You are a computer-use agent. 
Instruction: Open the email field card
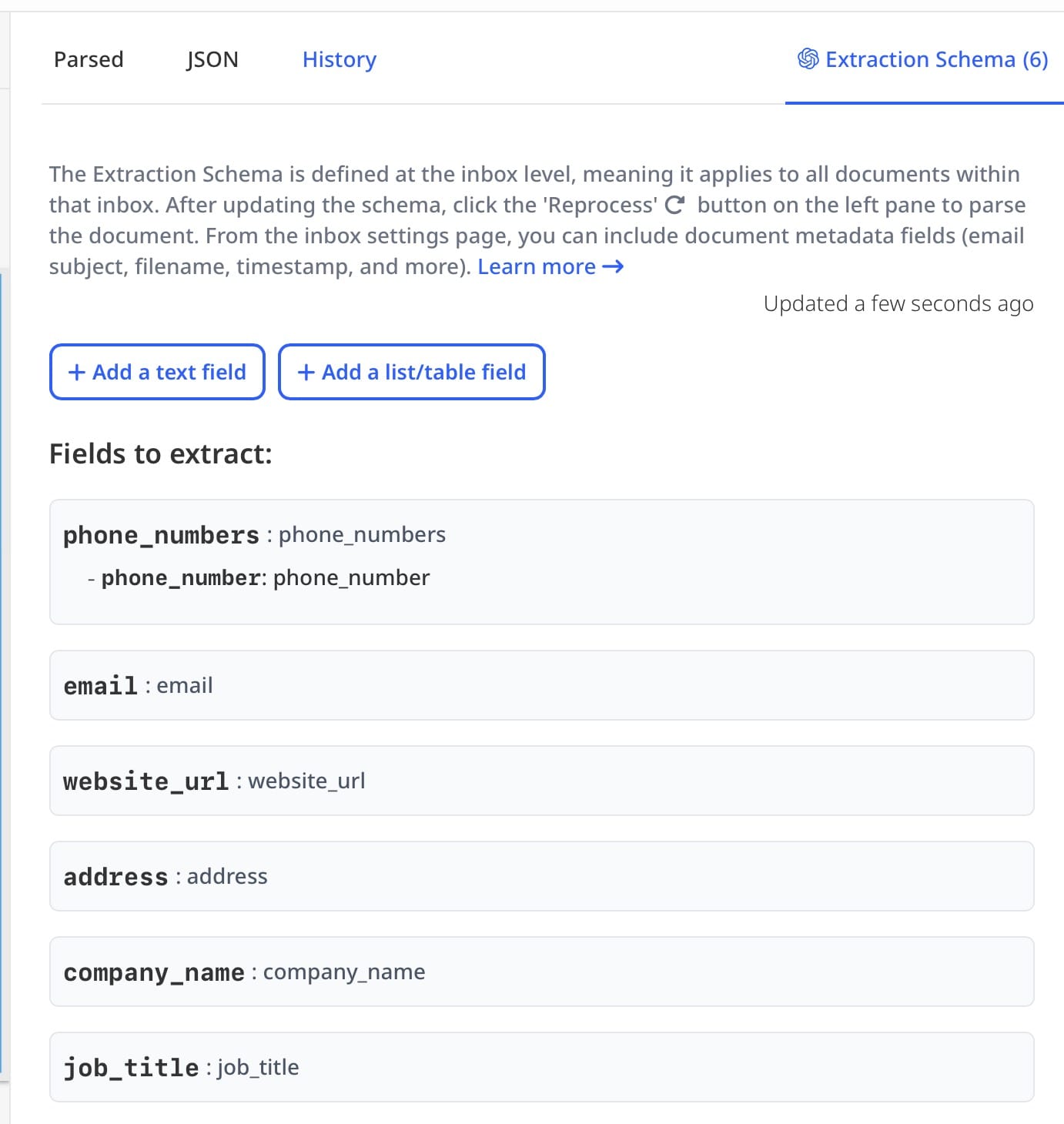point(541,685)
